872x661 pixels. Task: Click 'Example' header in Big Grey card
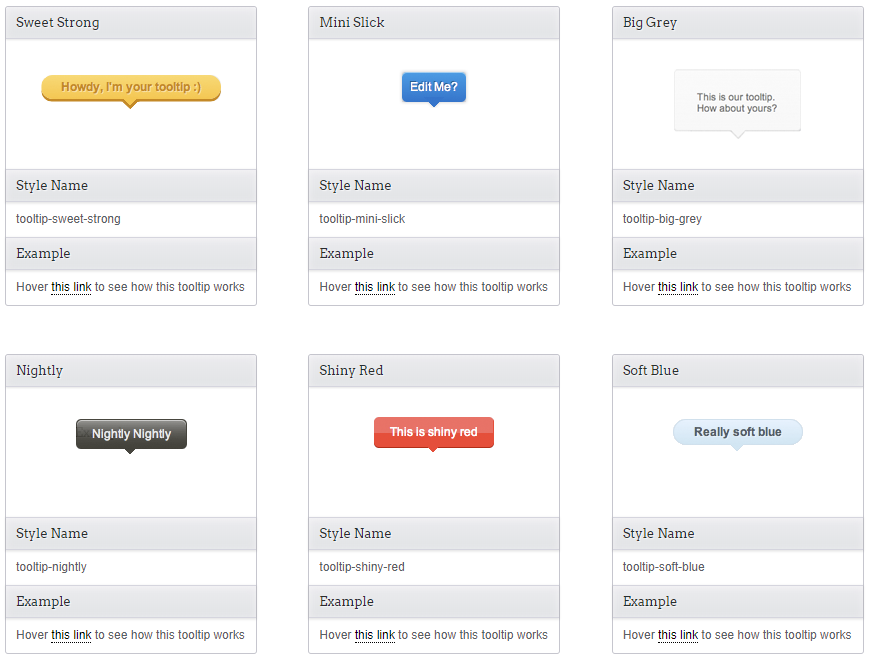[x=738, y=254]
